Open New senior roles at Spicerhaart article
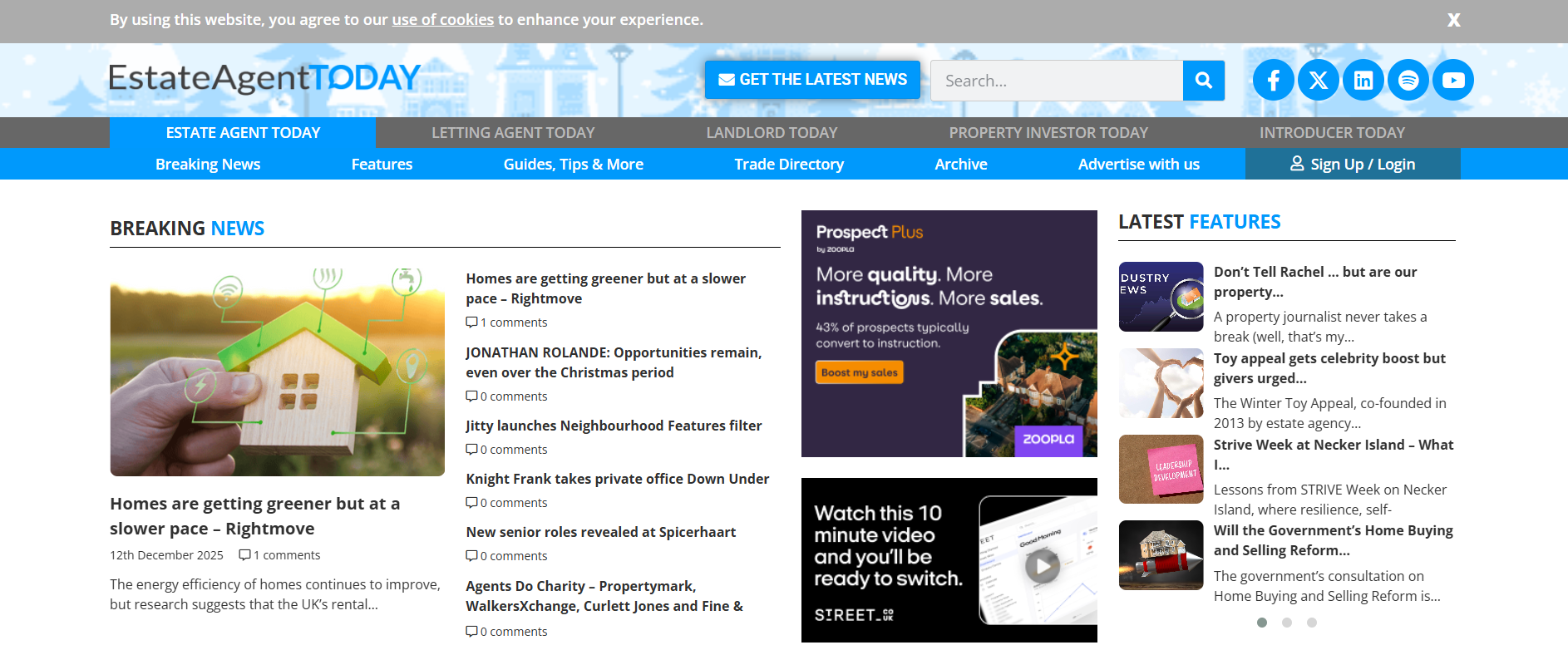The width and height of the screenshot is (1568, 645). 601,532
